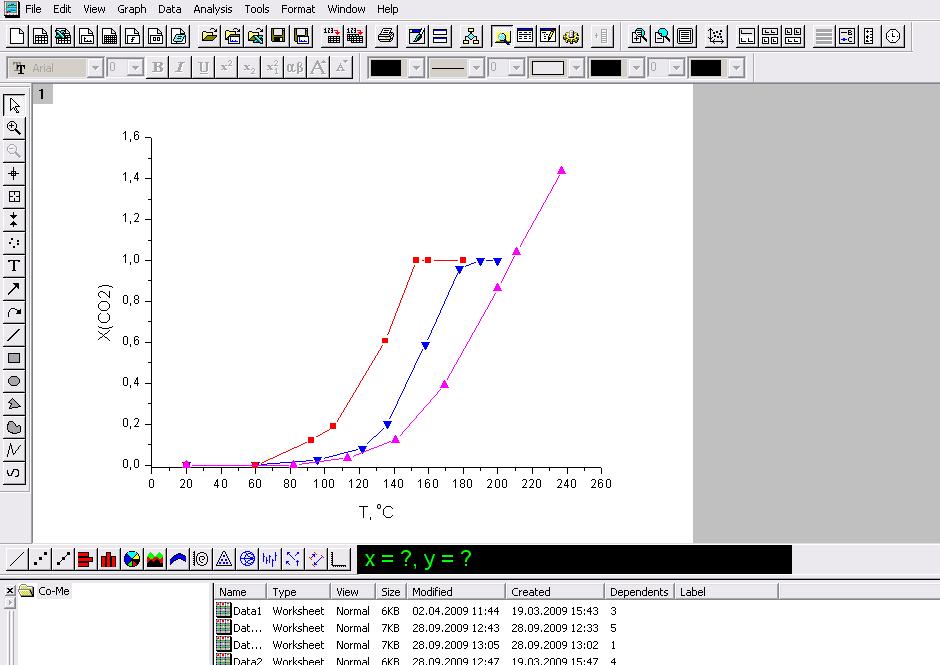Open the line style dropdown
This screenshot has height=665, width=940.
[476, 68]
